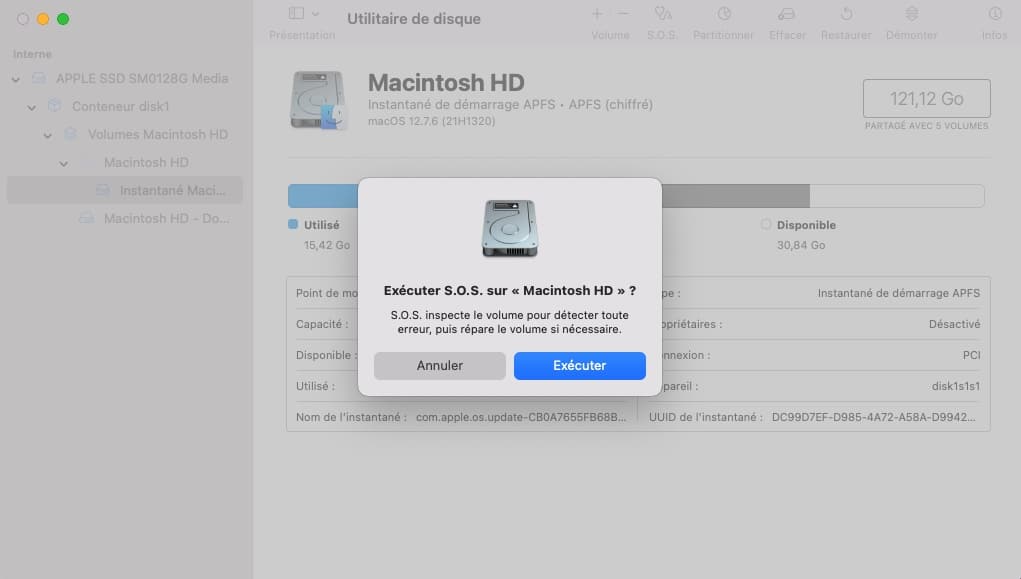Click the large Macintosh HD disk icon
The width and height of the screenshot is (1021, 579).
coord(317,100)
